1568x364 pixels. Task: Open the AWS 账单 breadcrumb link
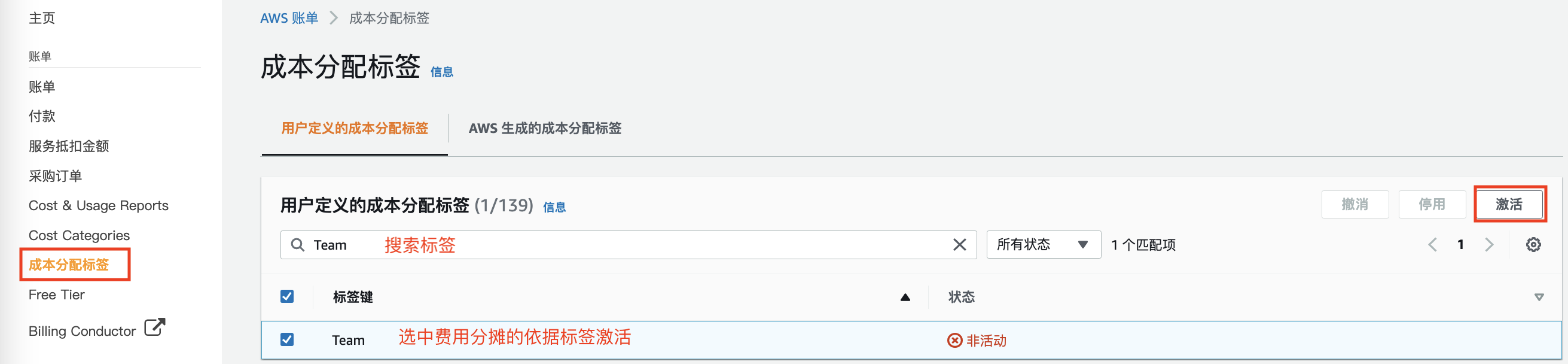click(x=289, y=18)
